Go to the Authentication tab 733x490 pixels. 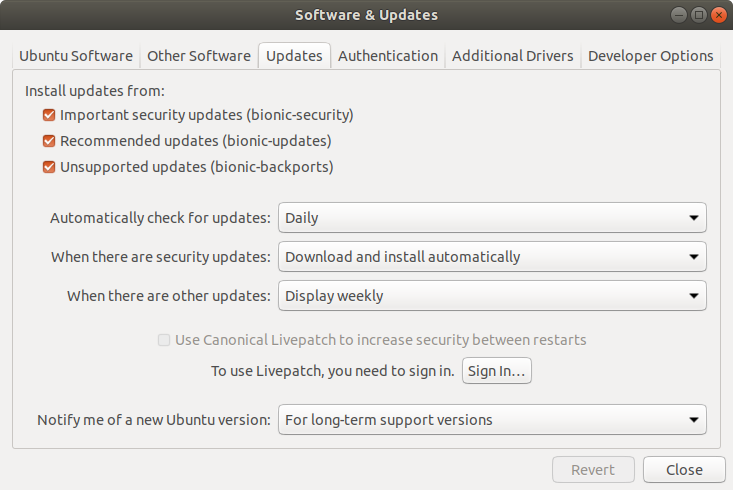[388, 56]
